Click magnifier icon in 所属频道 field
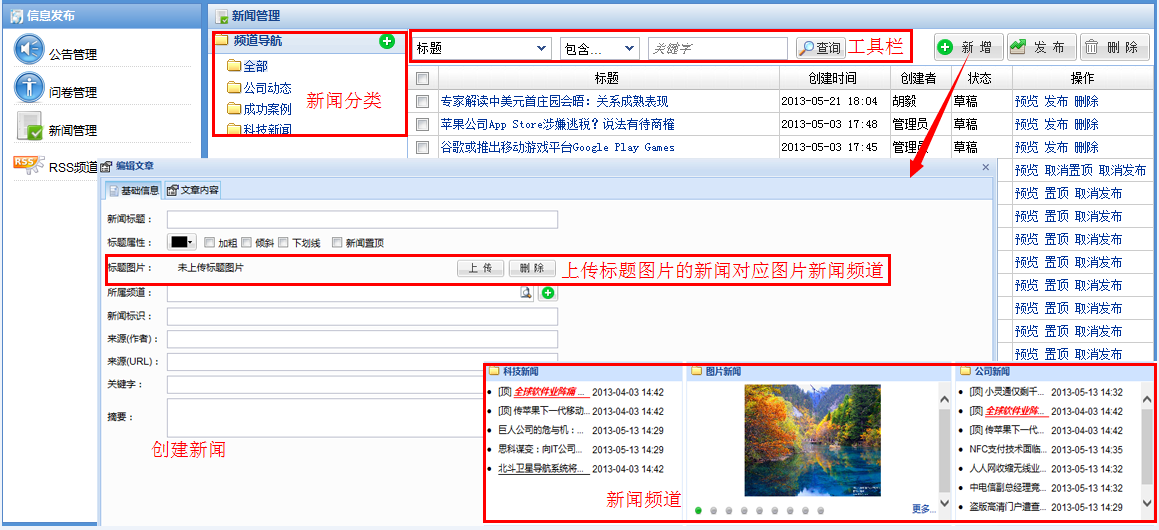This screenshot has height=530, width=1159. [x=526, y=293]
